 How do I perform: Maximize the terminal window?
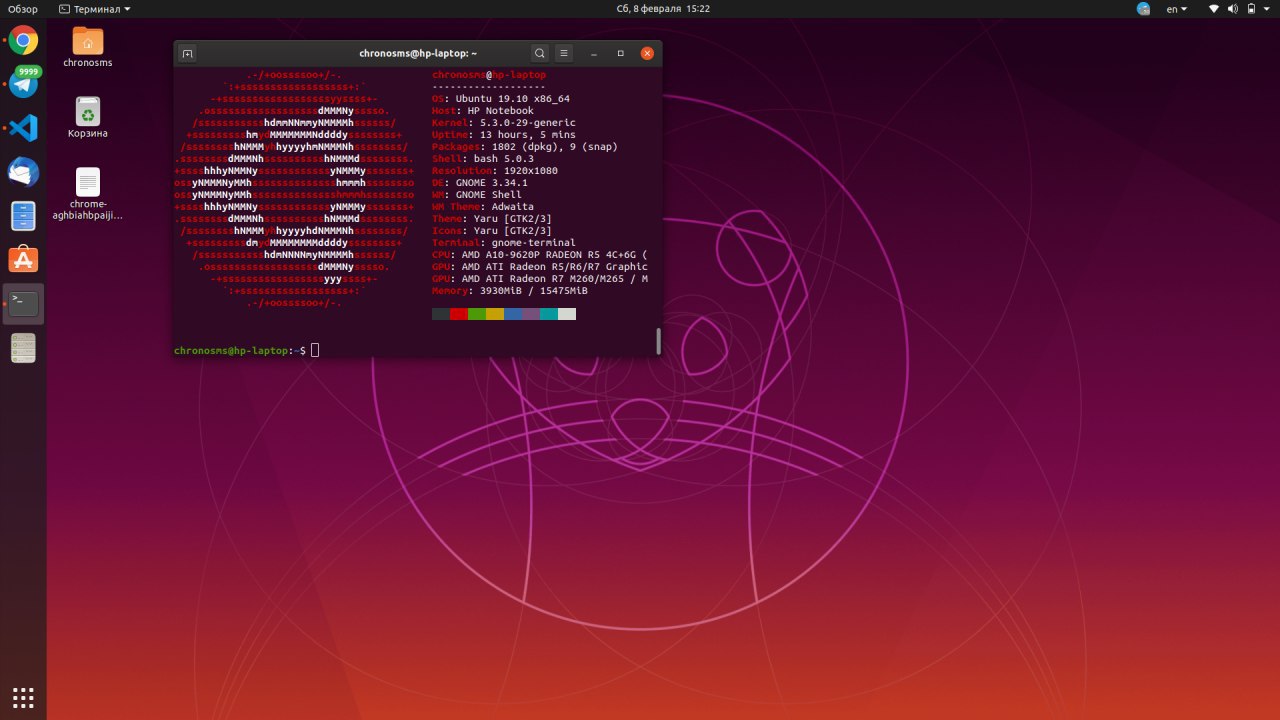coord(620,53)
